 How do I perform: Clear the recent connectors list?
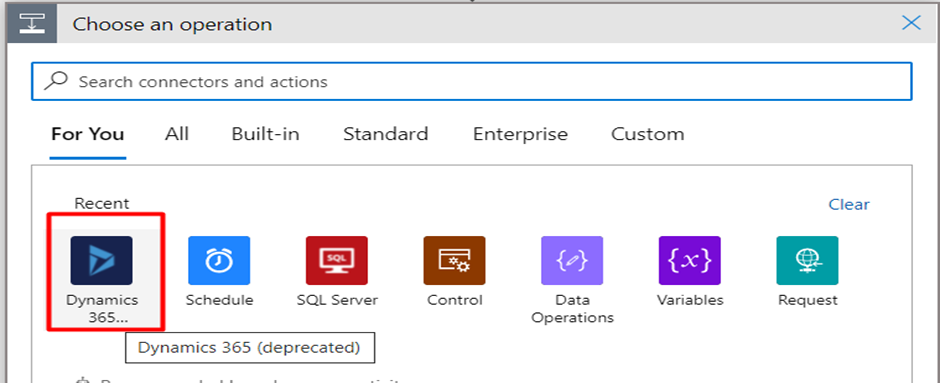tap(849, 204)
